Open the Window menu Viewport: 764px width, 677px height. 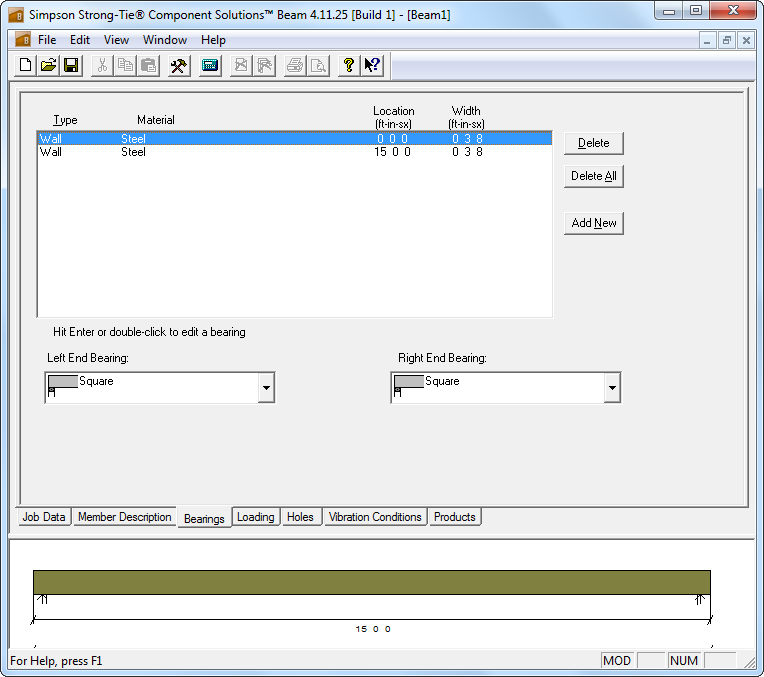[165, 40]
